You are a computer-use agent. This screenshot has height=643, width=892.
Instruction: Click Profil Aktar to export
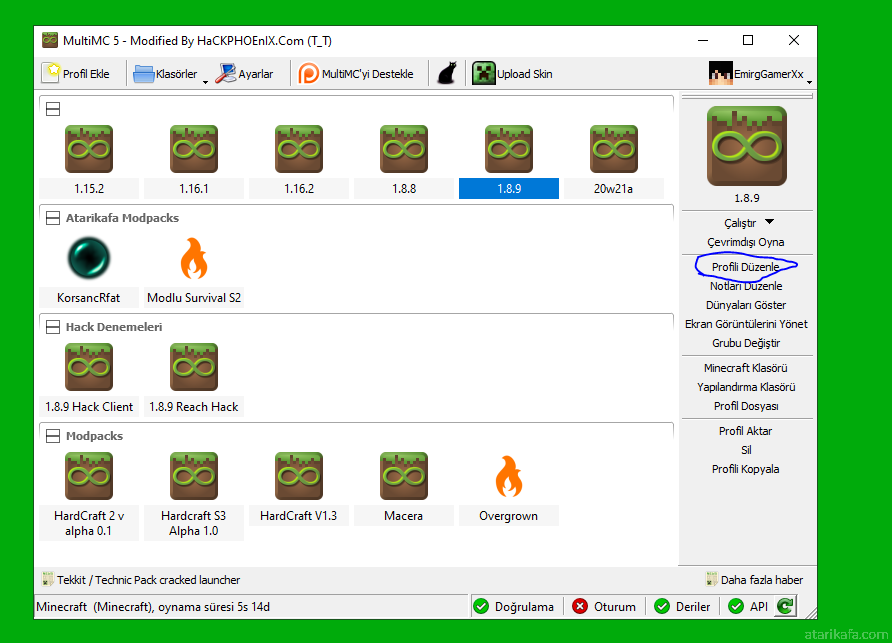(x=746, y=431)
